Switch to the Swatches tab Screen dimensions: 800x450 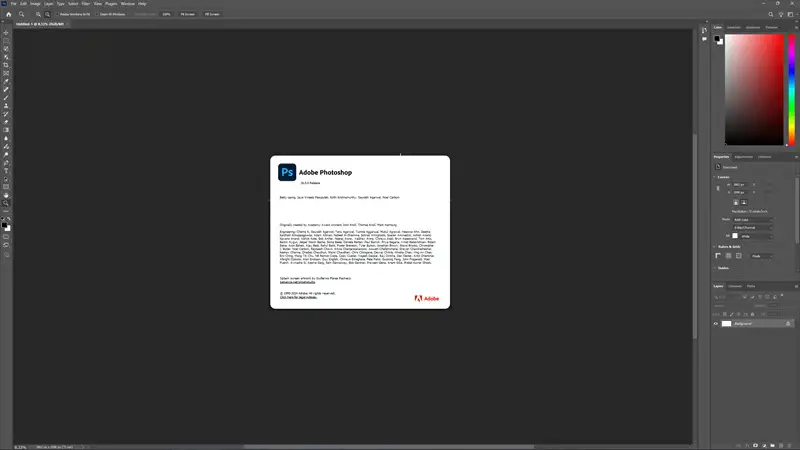[x=734, y=28]
